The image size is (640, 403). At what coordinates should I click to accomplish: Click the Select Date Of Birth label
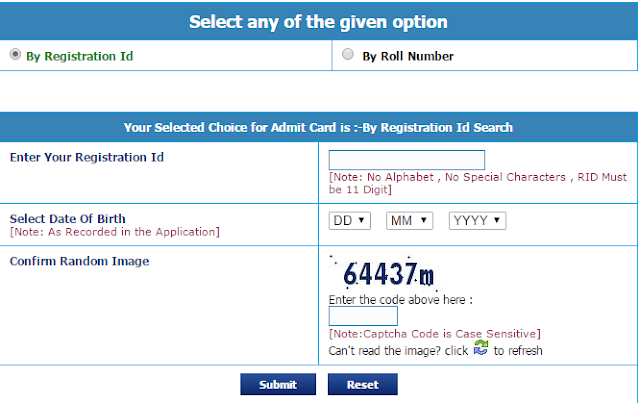tap(68, 219)
